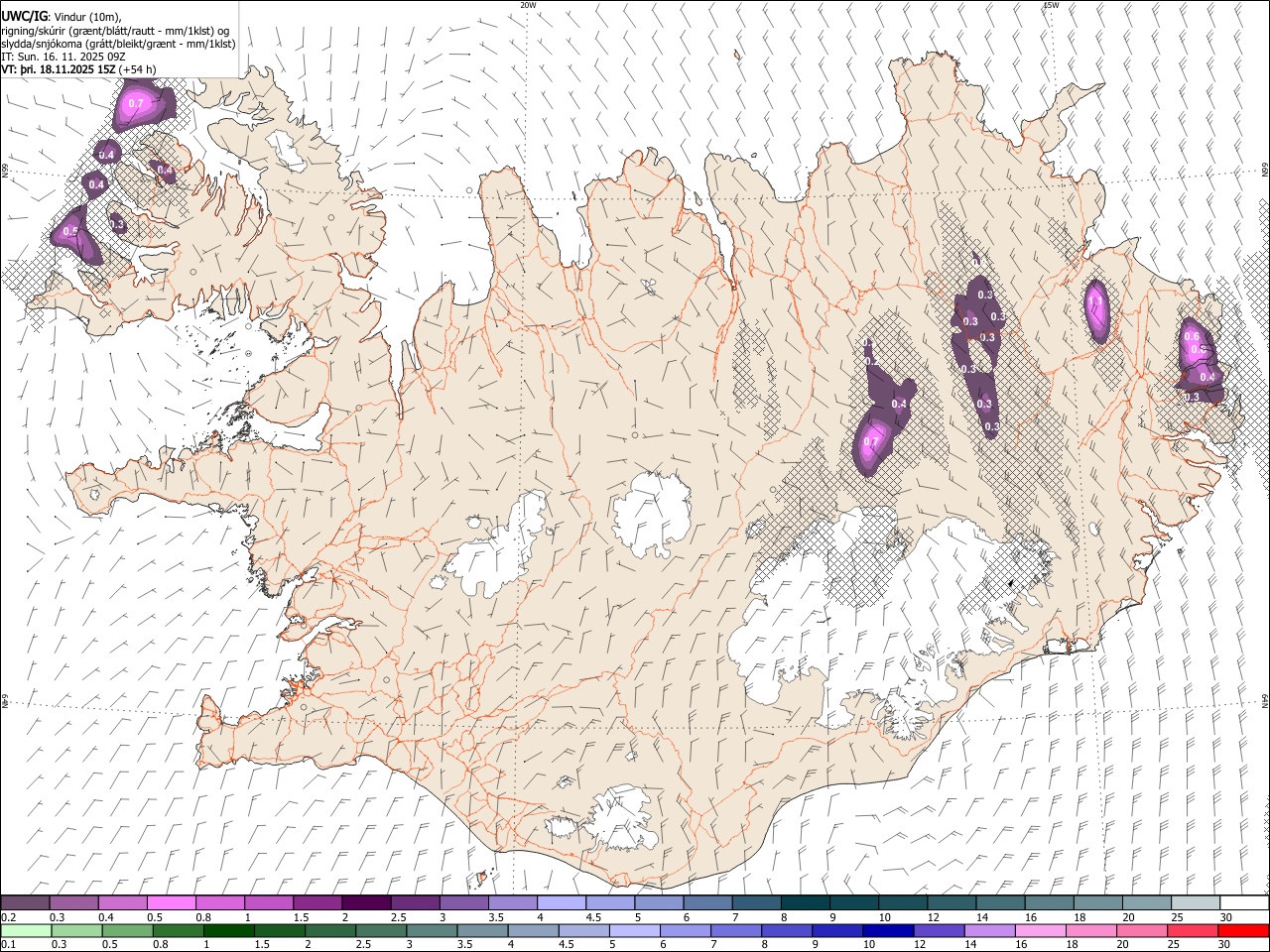Screen dimensions: 1270x952
Task: Click the 15W longitude label
Action: point(1051,5)
